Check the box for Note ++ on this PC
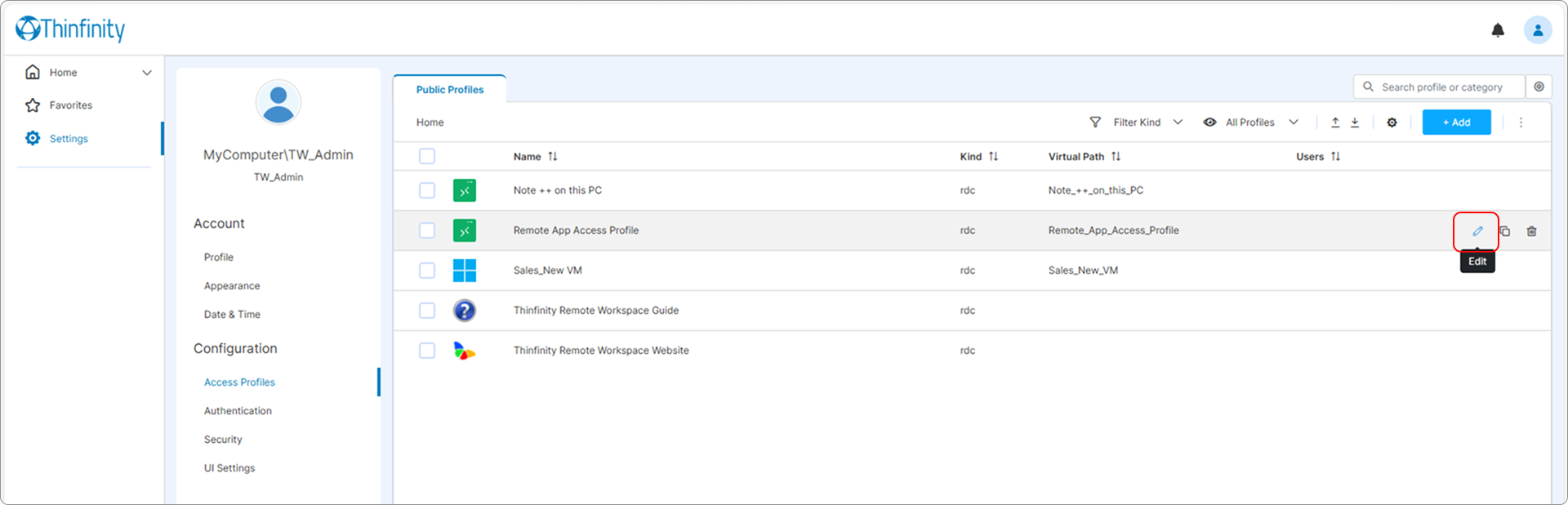 (427, 190)
